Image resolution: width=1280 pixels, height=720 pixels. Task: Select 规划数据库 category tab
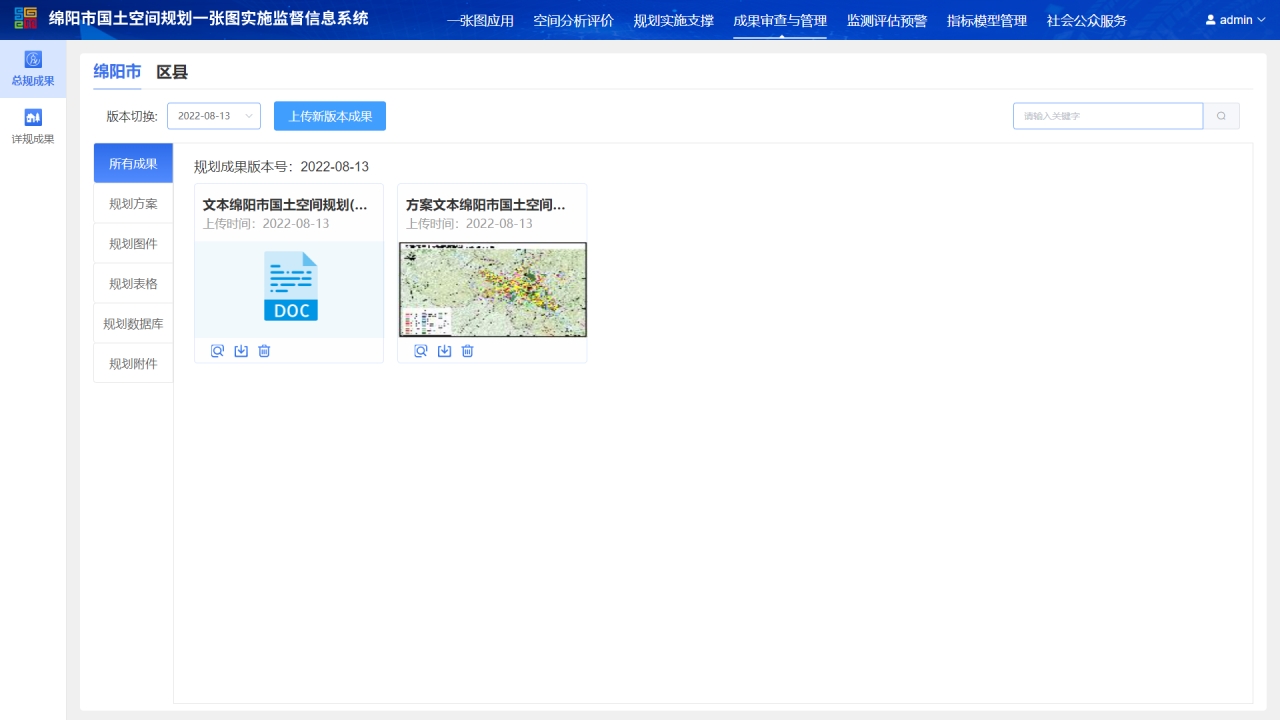[133, 323]
